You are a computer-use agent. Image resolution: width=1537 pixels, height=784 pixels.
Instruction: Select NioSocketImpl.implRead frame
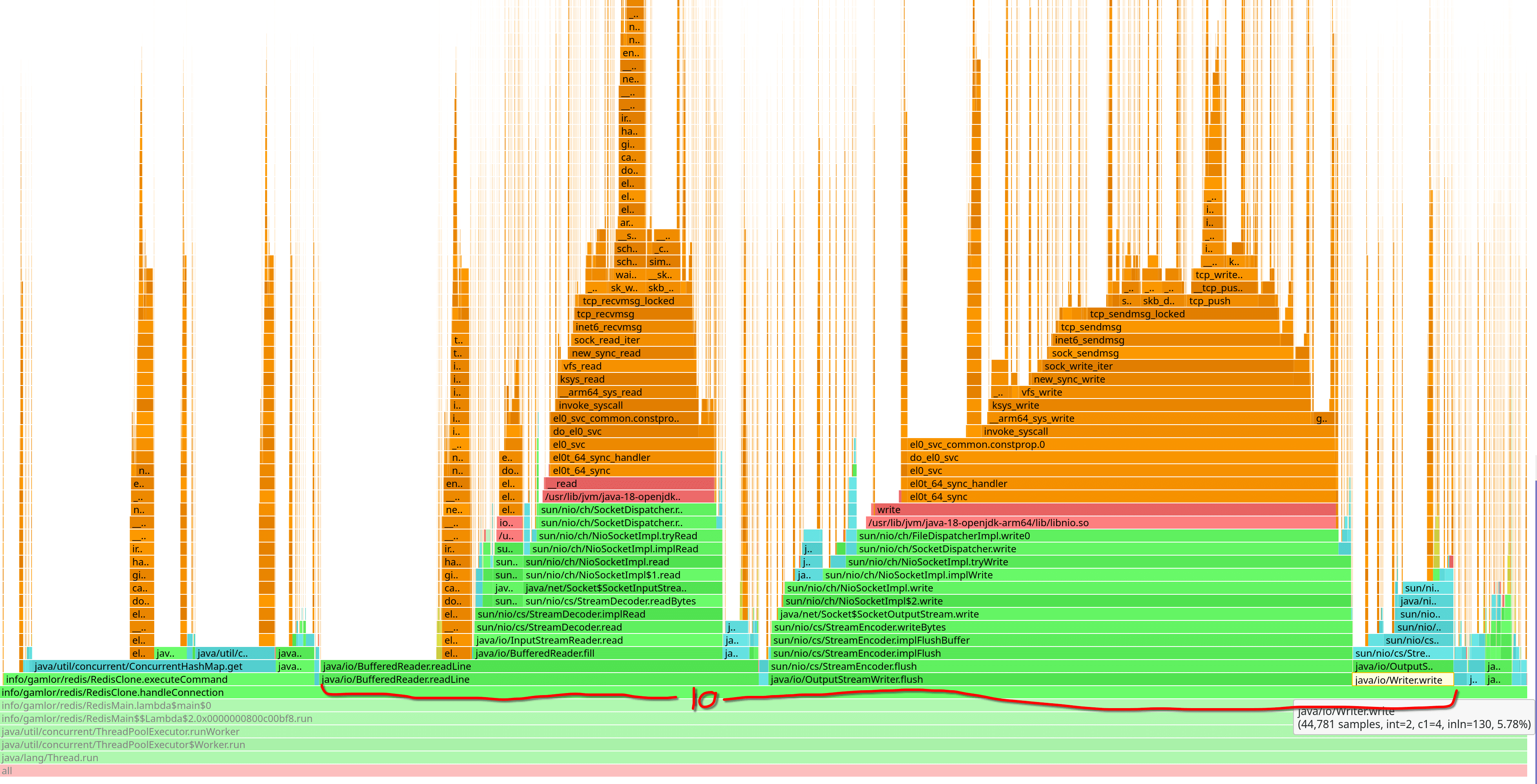[626, 549]
